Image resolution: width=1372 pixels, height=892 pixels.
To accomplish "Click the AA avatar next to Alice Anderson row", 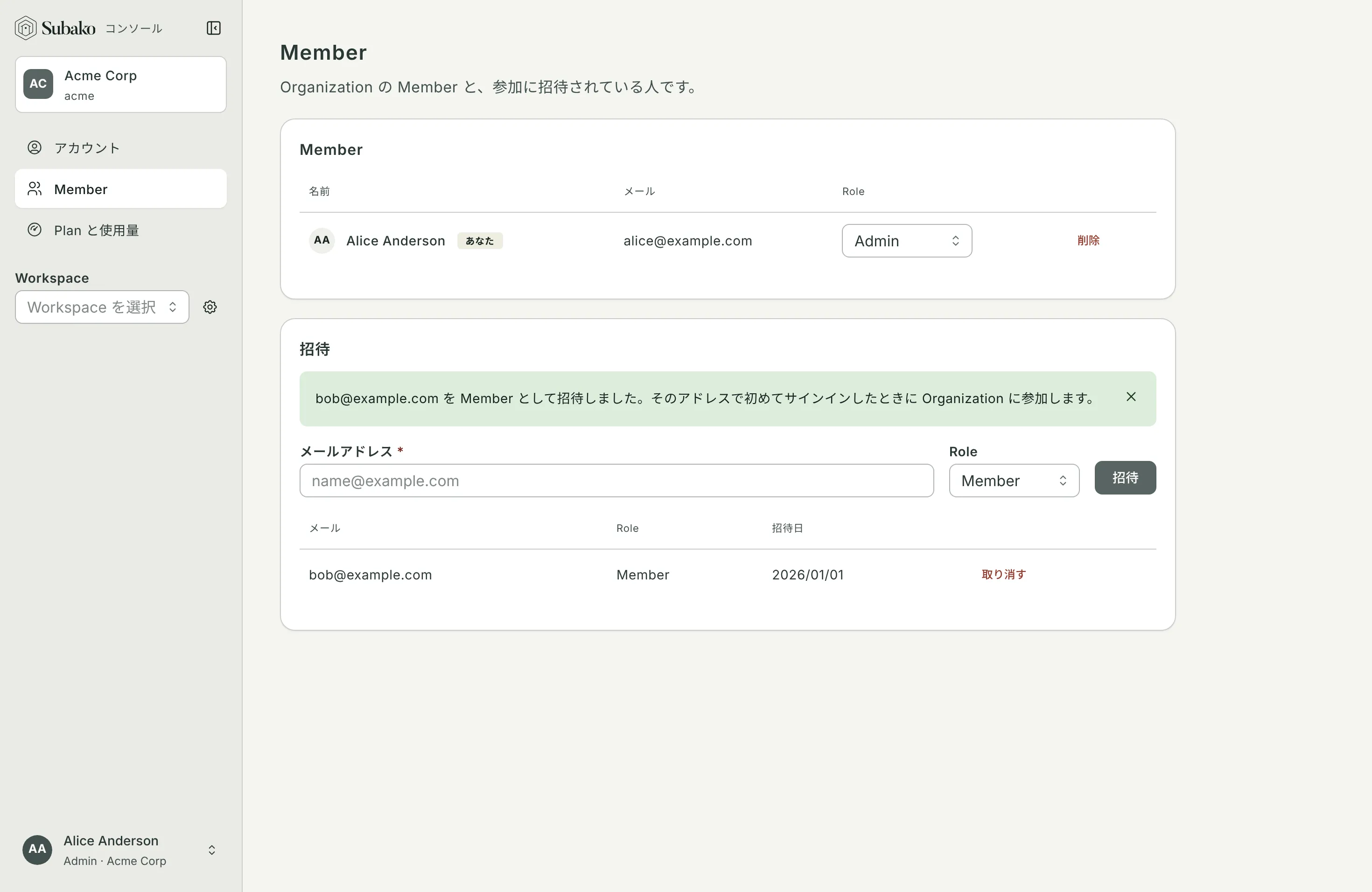I will (x=322, y=240).
